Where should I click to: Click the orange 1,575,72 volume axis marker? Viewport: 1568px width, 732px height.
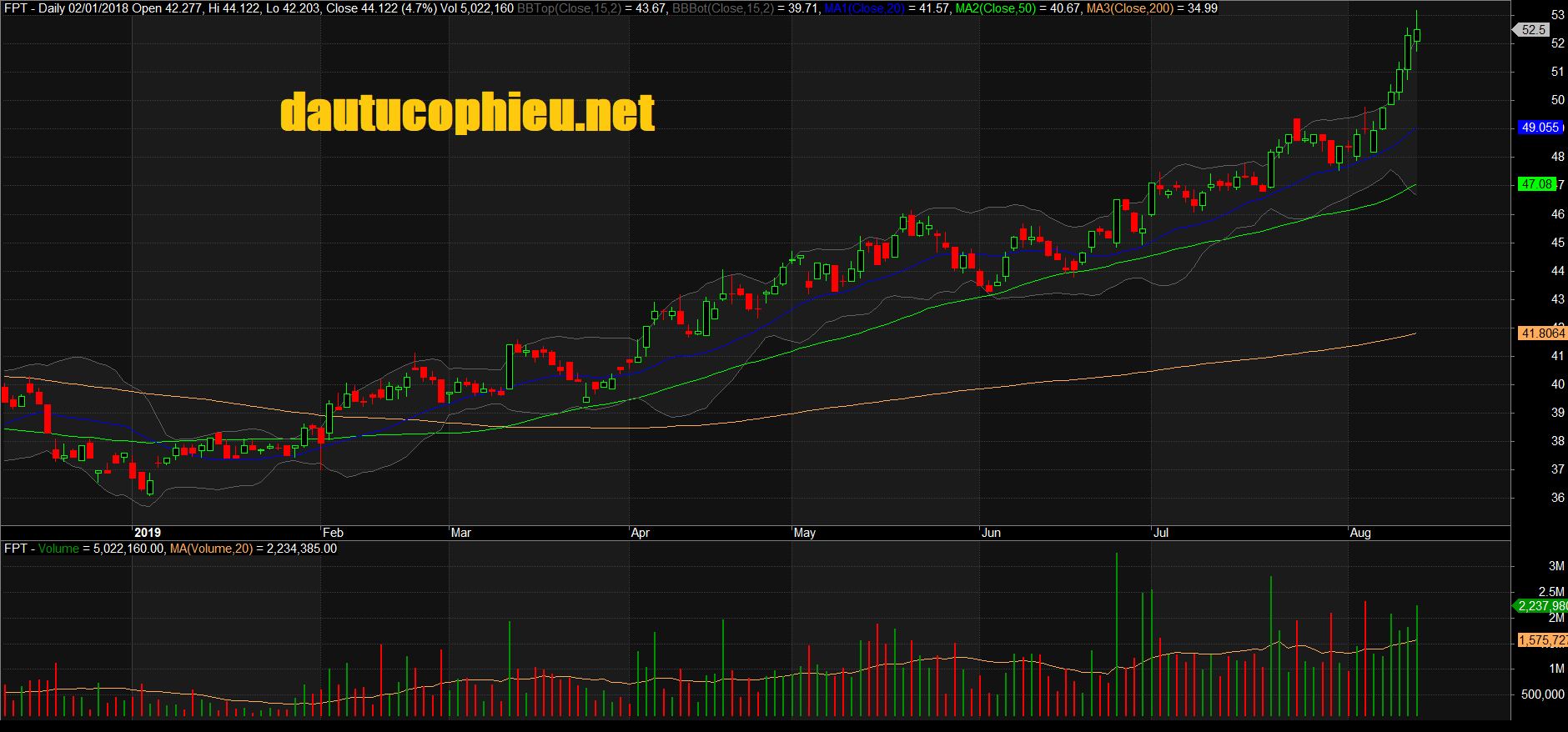click(1542, 640)
